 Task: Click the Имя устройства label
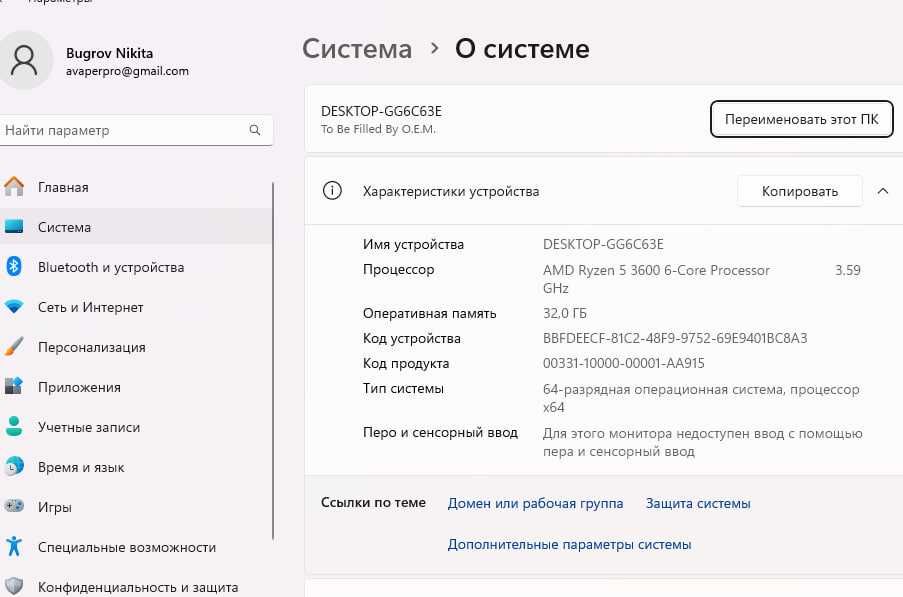coord(413,245)
